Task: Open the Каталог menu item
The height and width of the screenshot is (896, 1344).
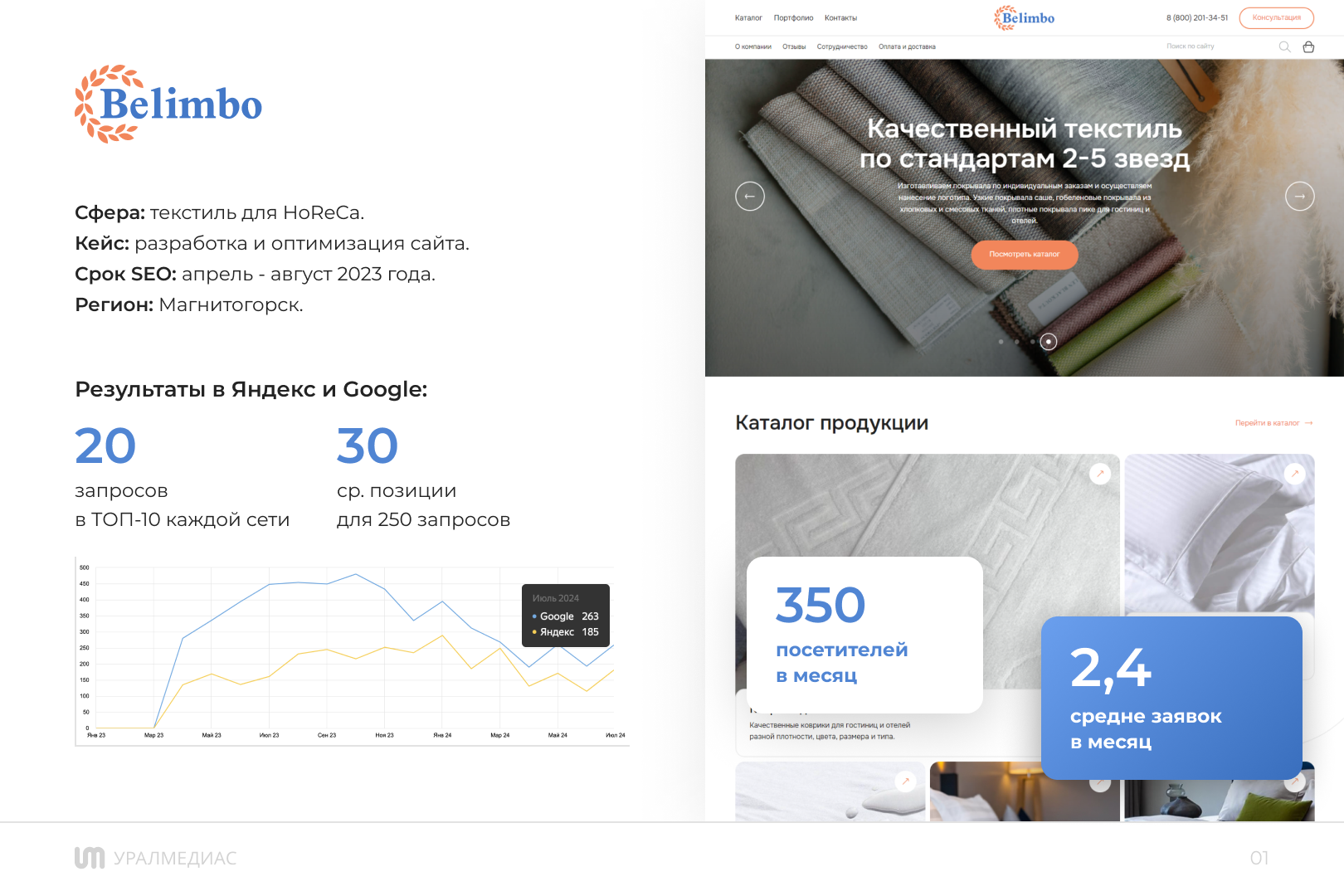Action: 748,18
